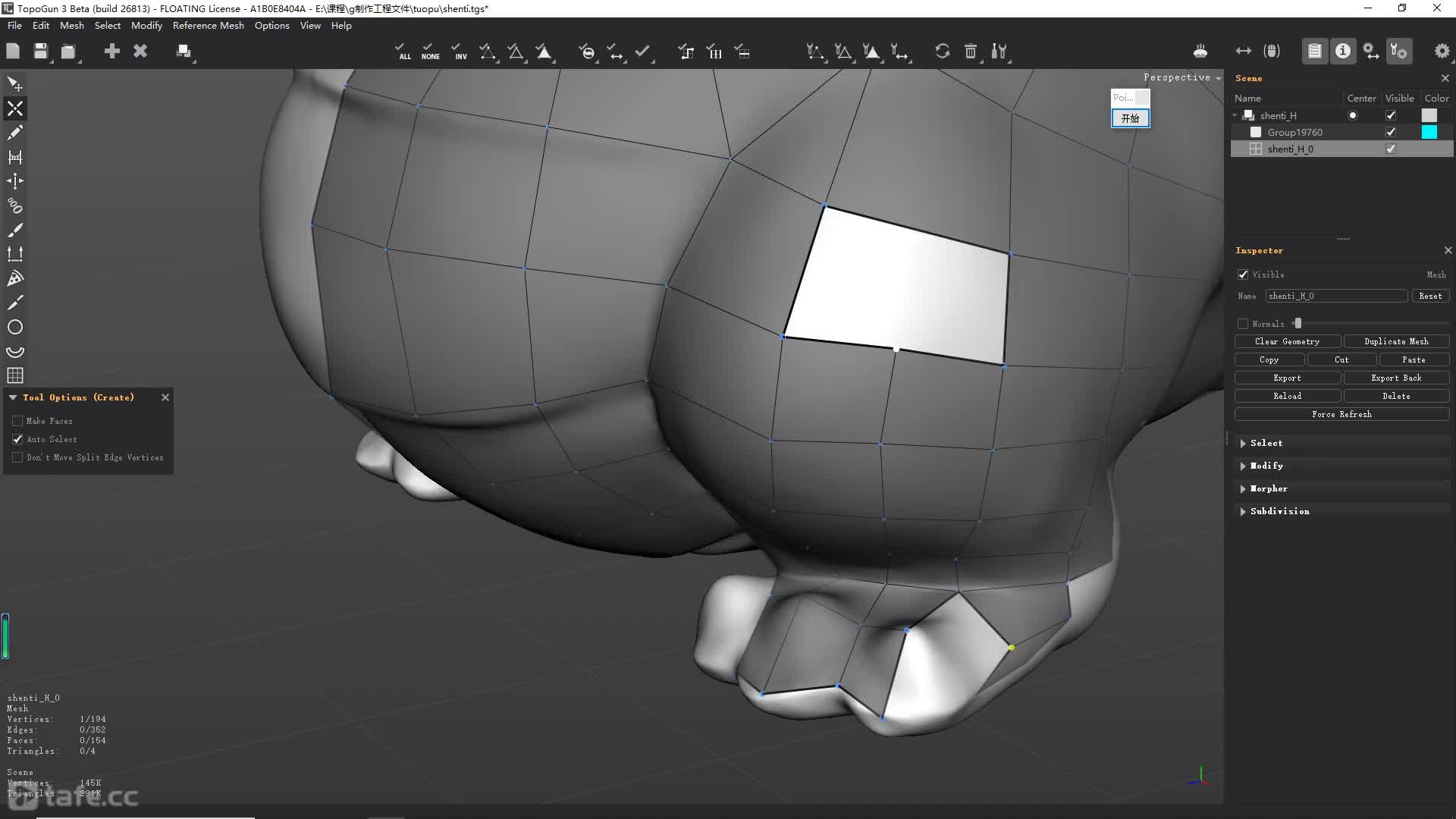This screenshot has width=1456, height=819.
Task: Click the X Remove icon in toolbar
Action: (140, 51)
